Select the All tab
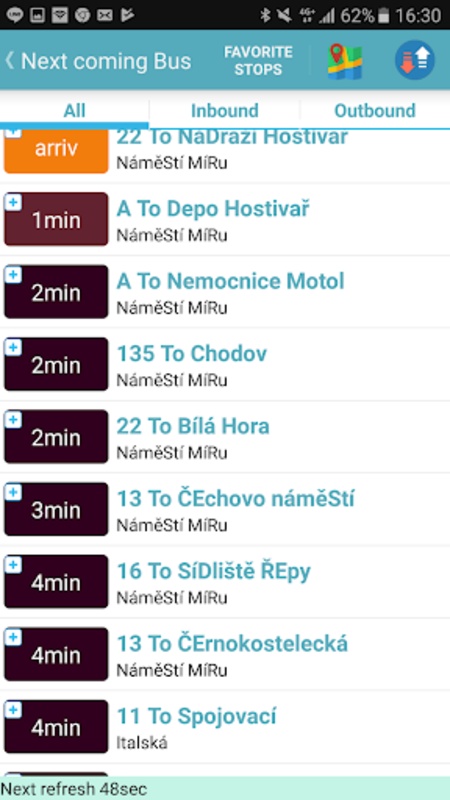The width and height of the screenshot is (450, 800). point(74,110)
